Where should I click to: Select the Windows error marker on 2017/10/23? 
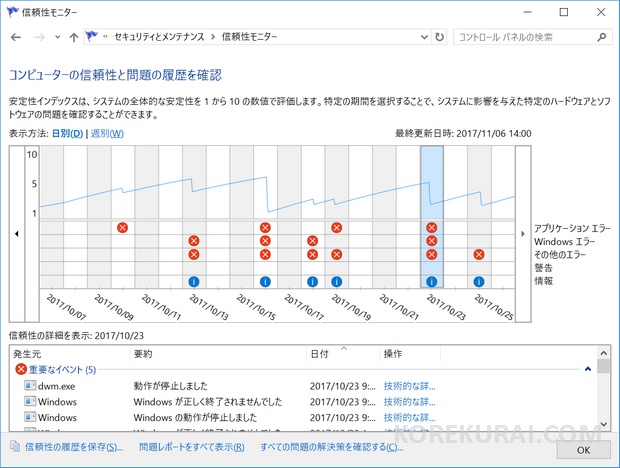[x=432, y=241]
